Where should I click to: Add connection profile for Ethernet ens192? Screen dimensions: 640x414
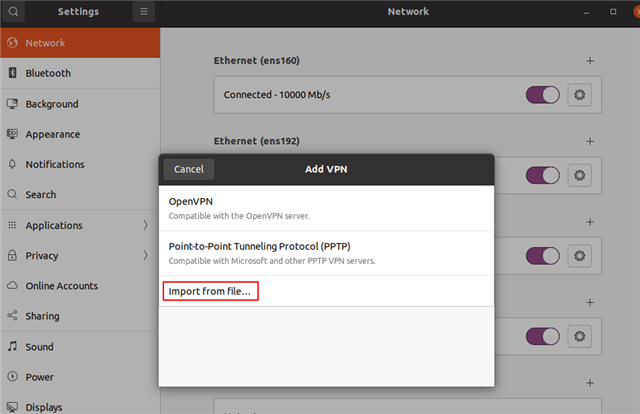click(590, 141)
